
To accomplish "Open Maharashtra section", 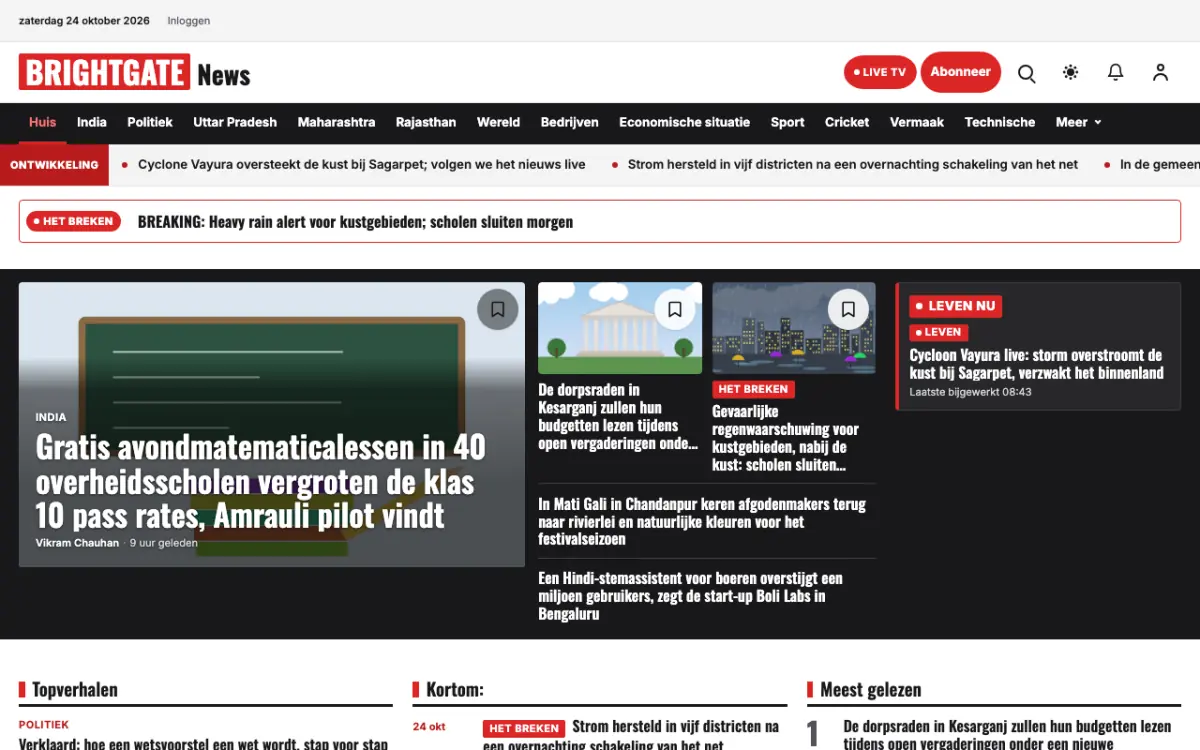I will 336,122.
